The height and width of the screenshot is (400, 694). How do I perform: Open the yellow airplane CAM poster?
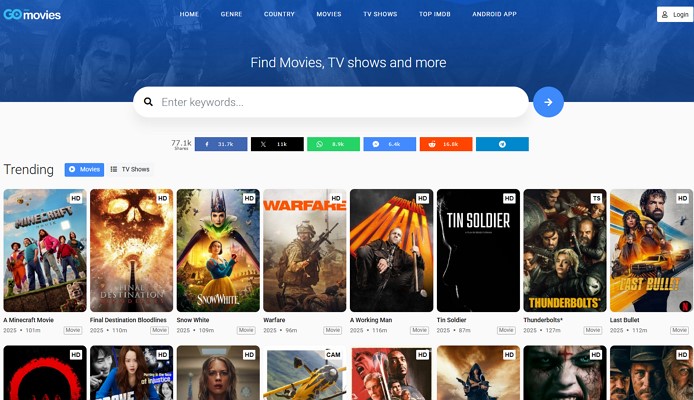pyautogui.click(x=305, y=373)
